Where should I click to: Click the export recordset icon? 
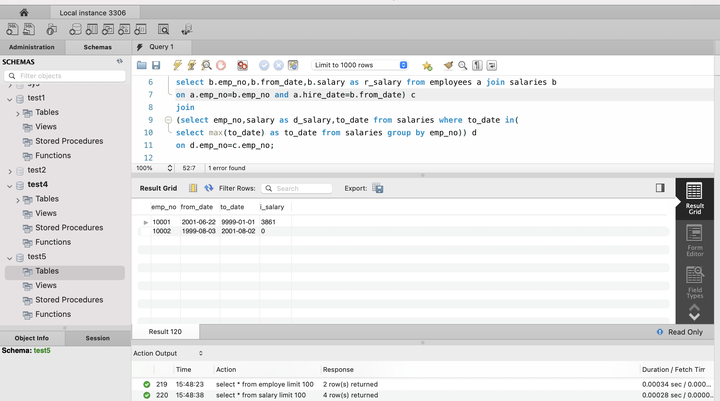coord(378,188)
